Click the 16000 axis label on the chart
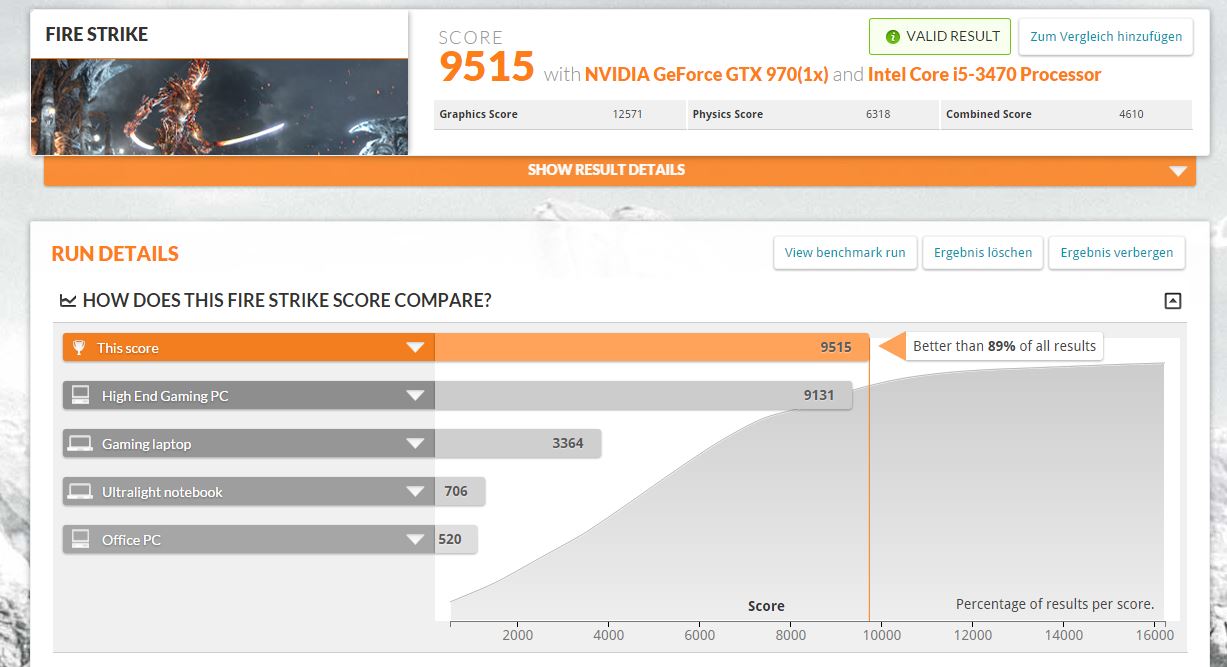This screenshot has height=667, width=1227. pos(1155,635)
